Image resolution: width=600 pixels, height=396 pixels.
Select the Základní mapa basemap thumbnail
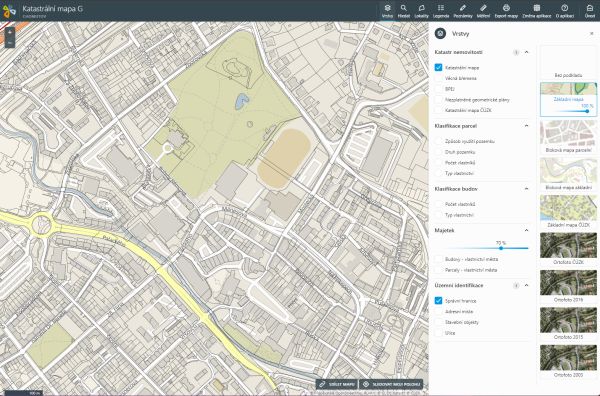568,89
